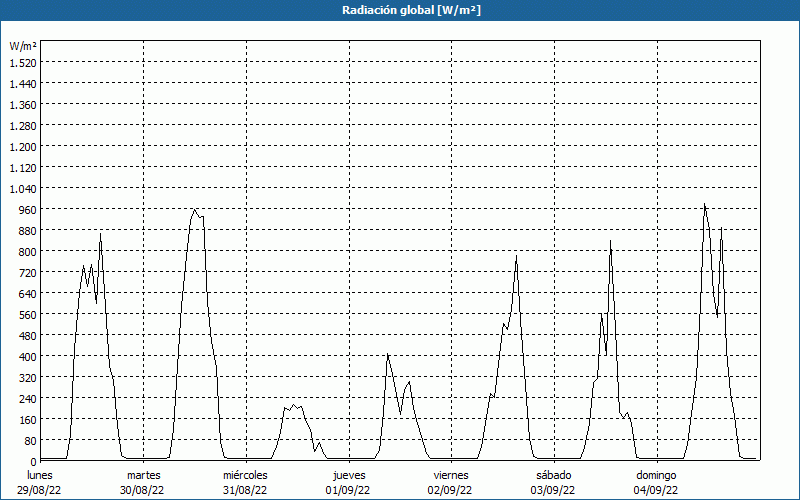The image size is (800, 500).
Task: Click the 'jueves' day label
Action: point(349,476)
